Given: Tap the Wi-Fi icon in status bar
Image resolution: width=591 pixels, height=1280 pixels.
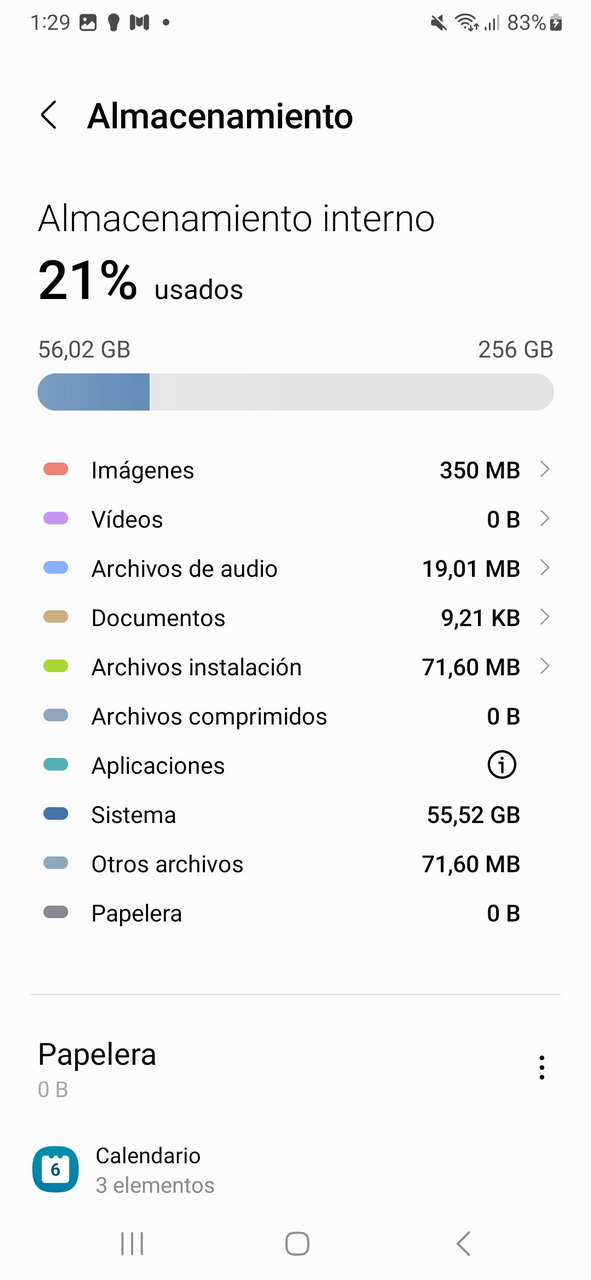Looking at the screenshot, I should point(466,22).
